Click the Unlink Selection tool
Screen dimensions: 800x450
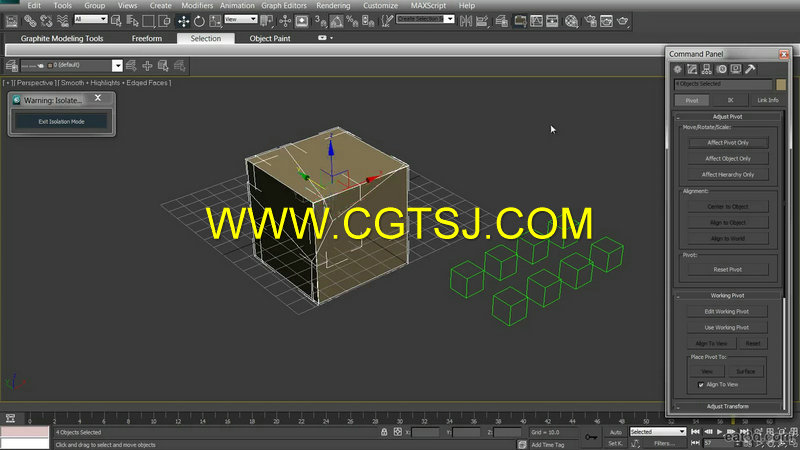tap(46, 21)
